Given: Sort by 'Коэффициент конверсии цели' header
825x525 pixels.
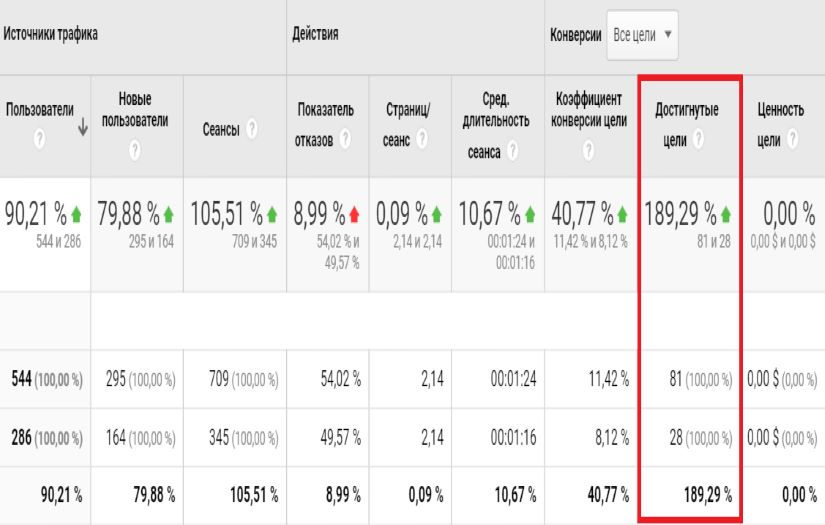Looking at the screenshot, I should 589,109.
